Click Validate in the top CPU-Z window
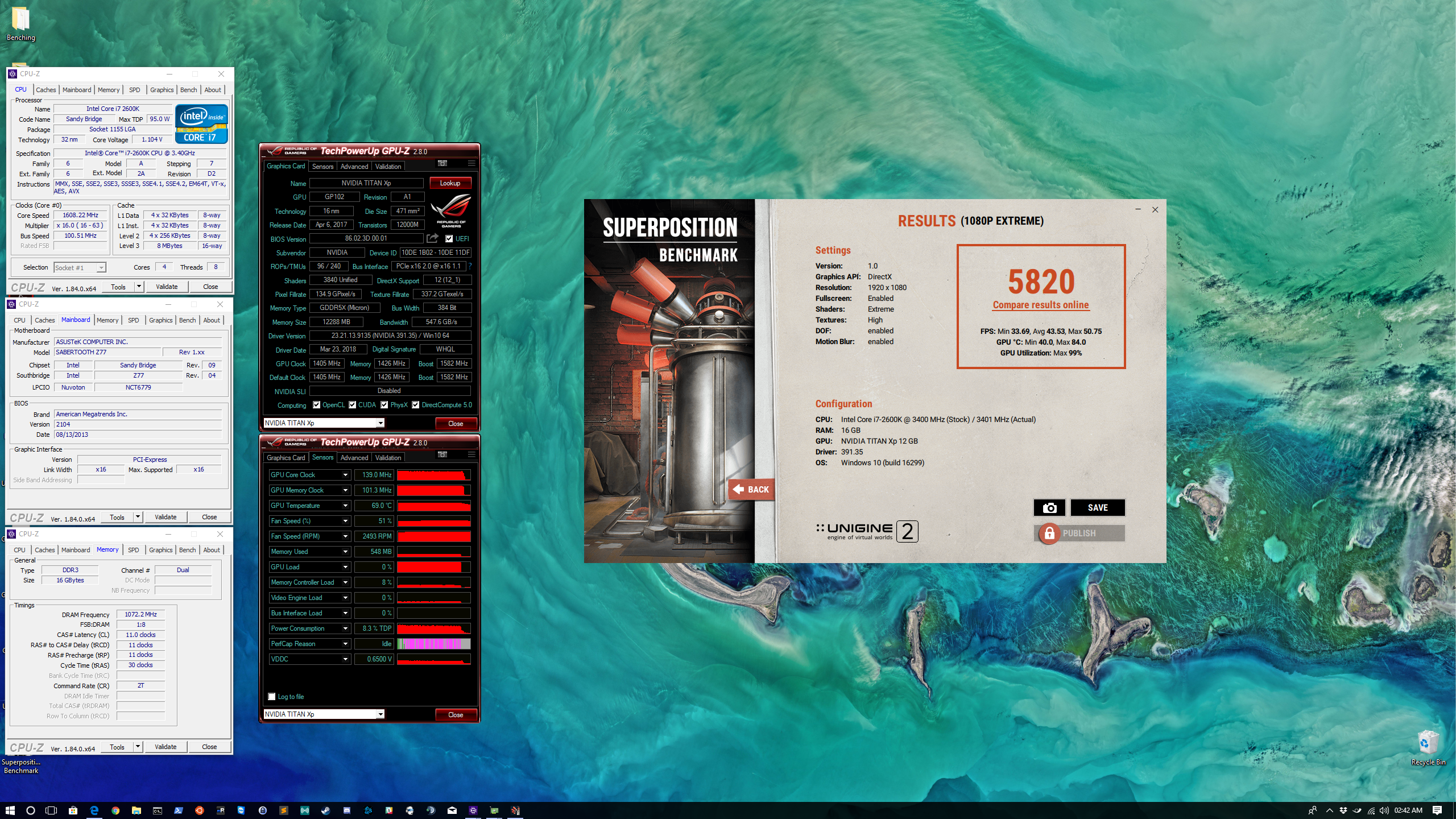 click(167, 287)
